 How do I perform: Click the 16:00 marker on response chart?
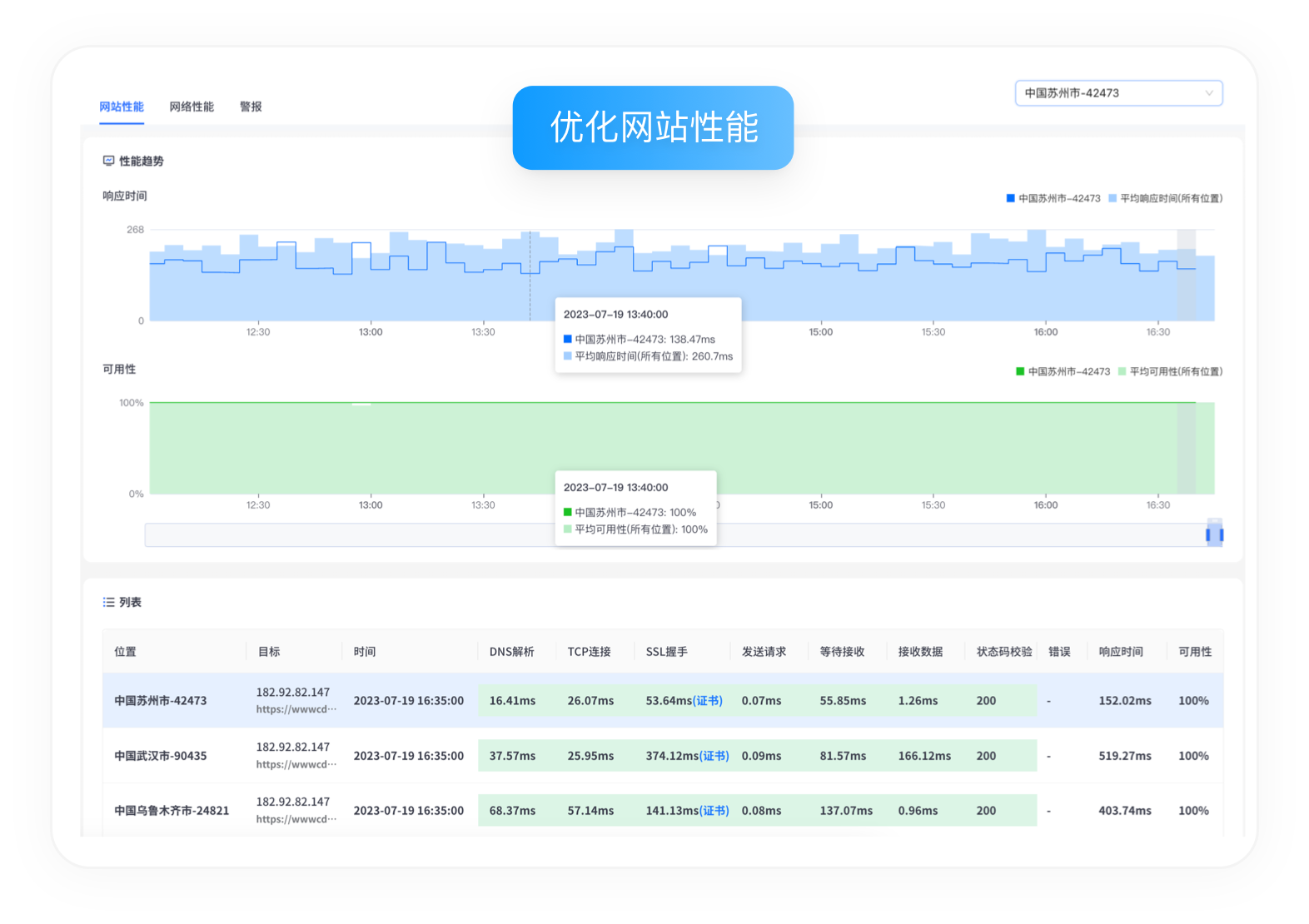point(1046,332)
